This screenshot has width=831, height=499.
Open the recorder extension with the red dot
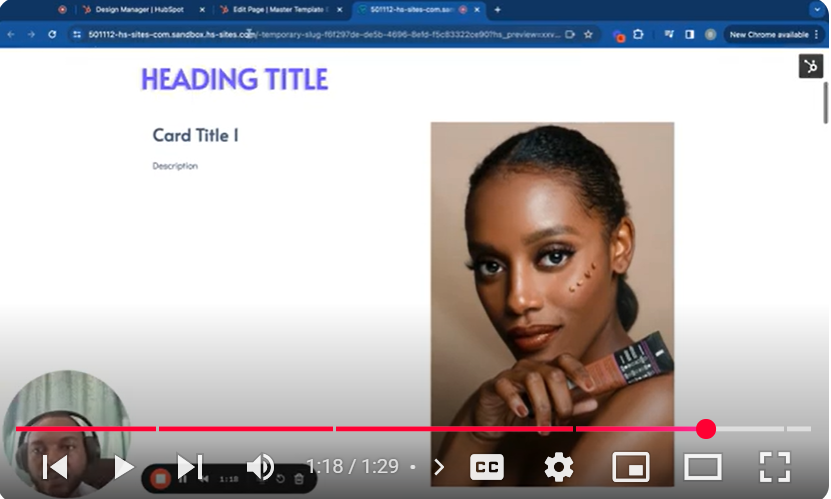click(x=618, y=35)
